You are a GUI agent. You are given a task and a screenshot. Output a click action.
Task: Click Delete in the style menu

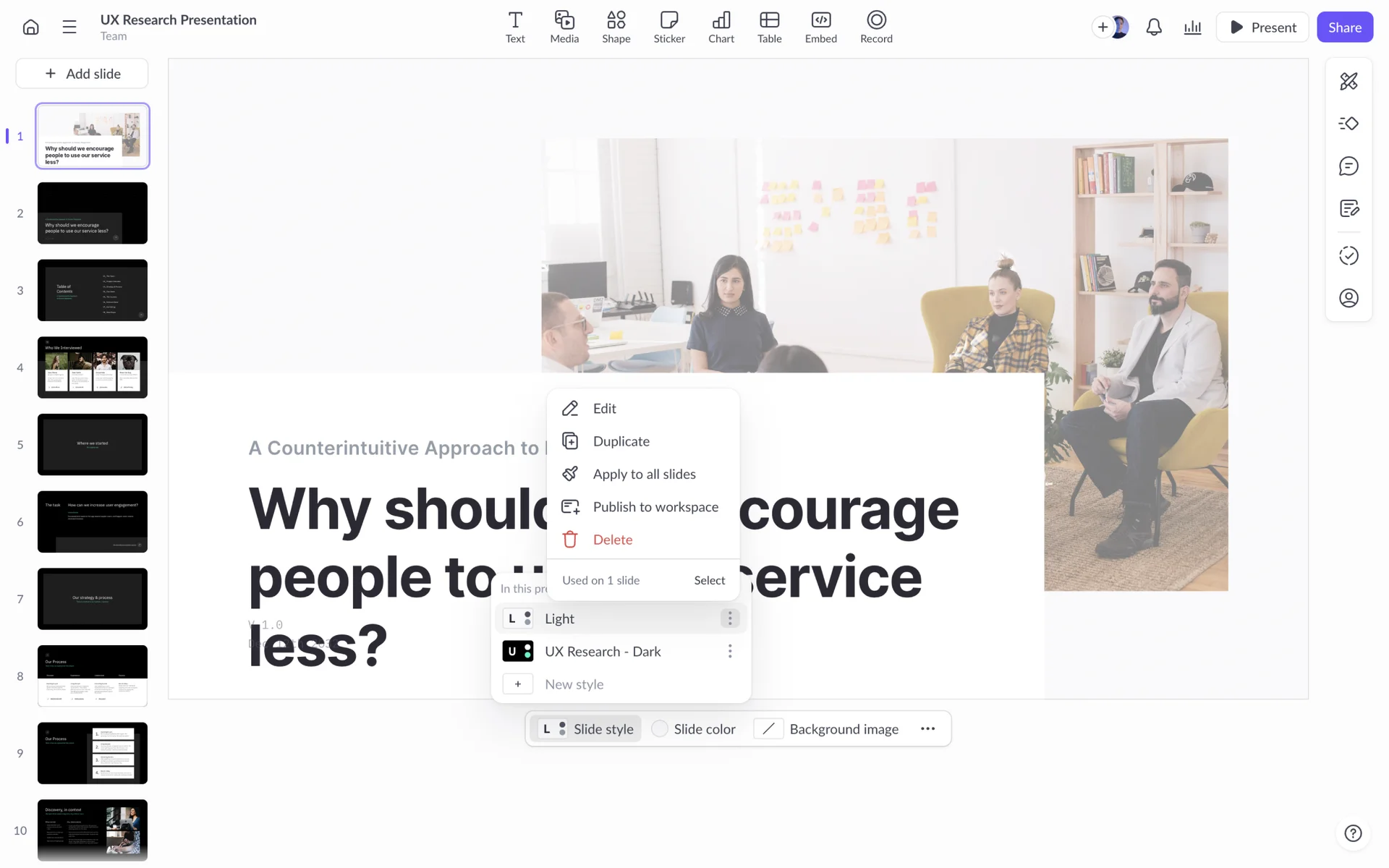click(x=612, y=540)
